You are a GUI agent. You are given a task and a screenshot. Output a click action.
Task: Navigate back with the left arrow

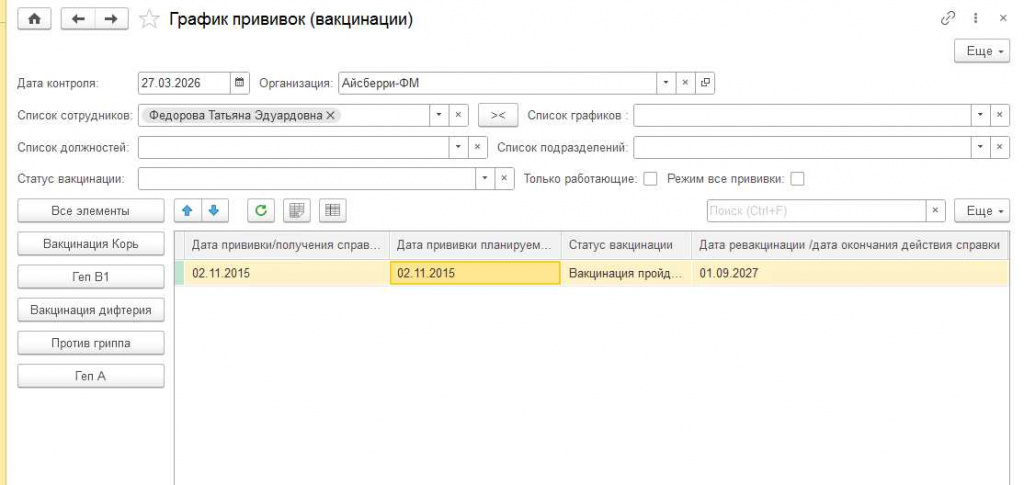pyautogui.click(x=78, y=19)
